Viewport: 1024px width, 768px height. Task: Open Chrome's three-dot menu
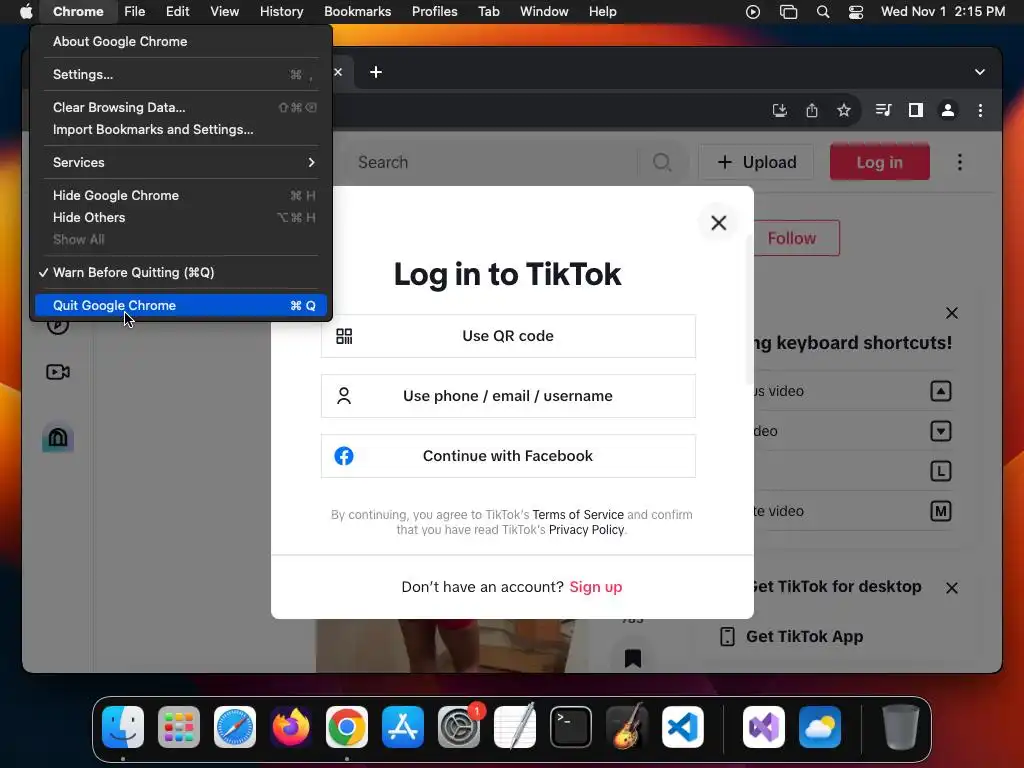click(x=980, y=110)
